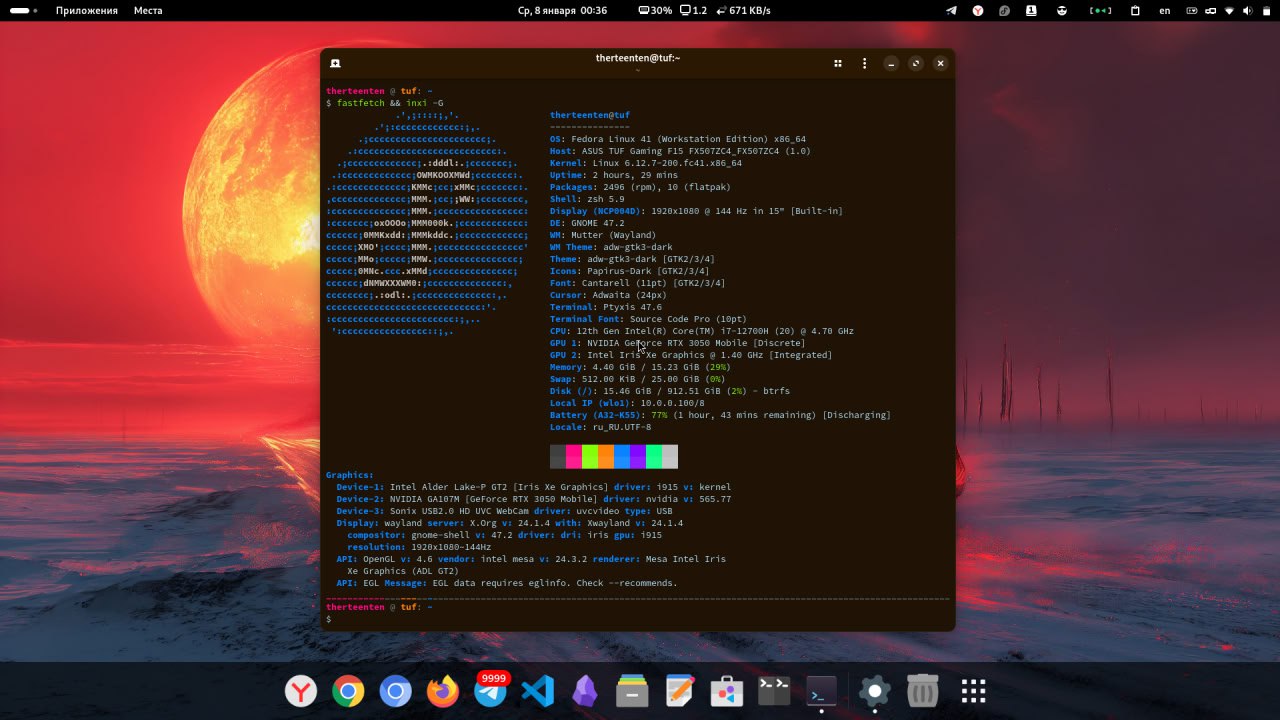Switch to the running Ptyxis terminal dock icon
This screenshot has width=1280, height=720.
[x=822, y=691]
